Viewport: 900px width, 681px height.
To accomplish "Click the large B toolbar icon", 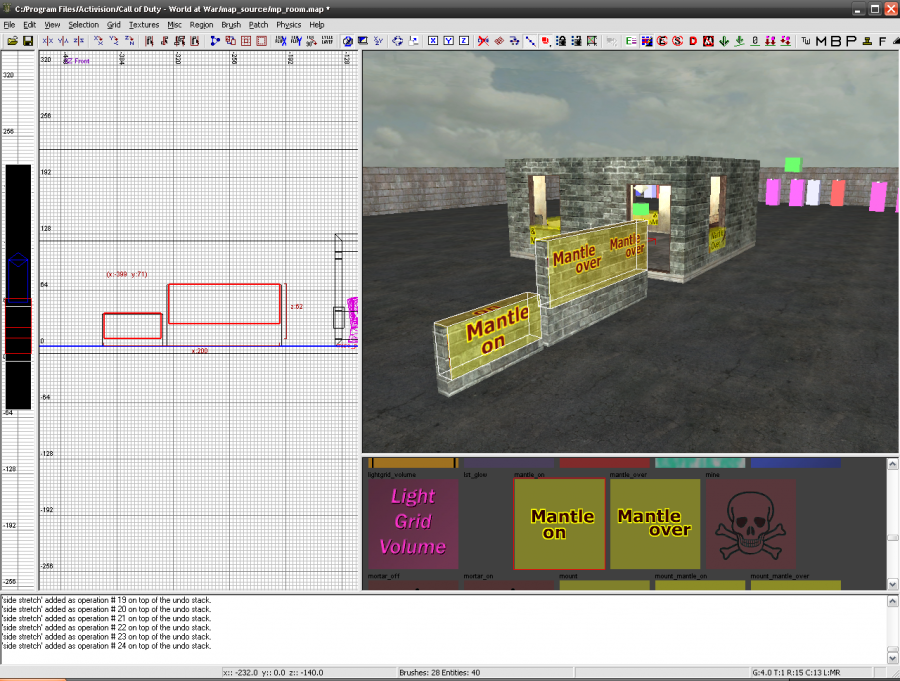I will [836, 41].
